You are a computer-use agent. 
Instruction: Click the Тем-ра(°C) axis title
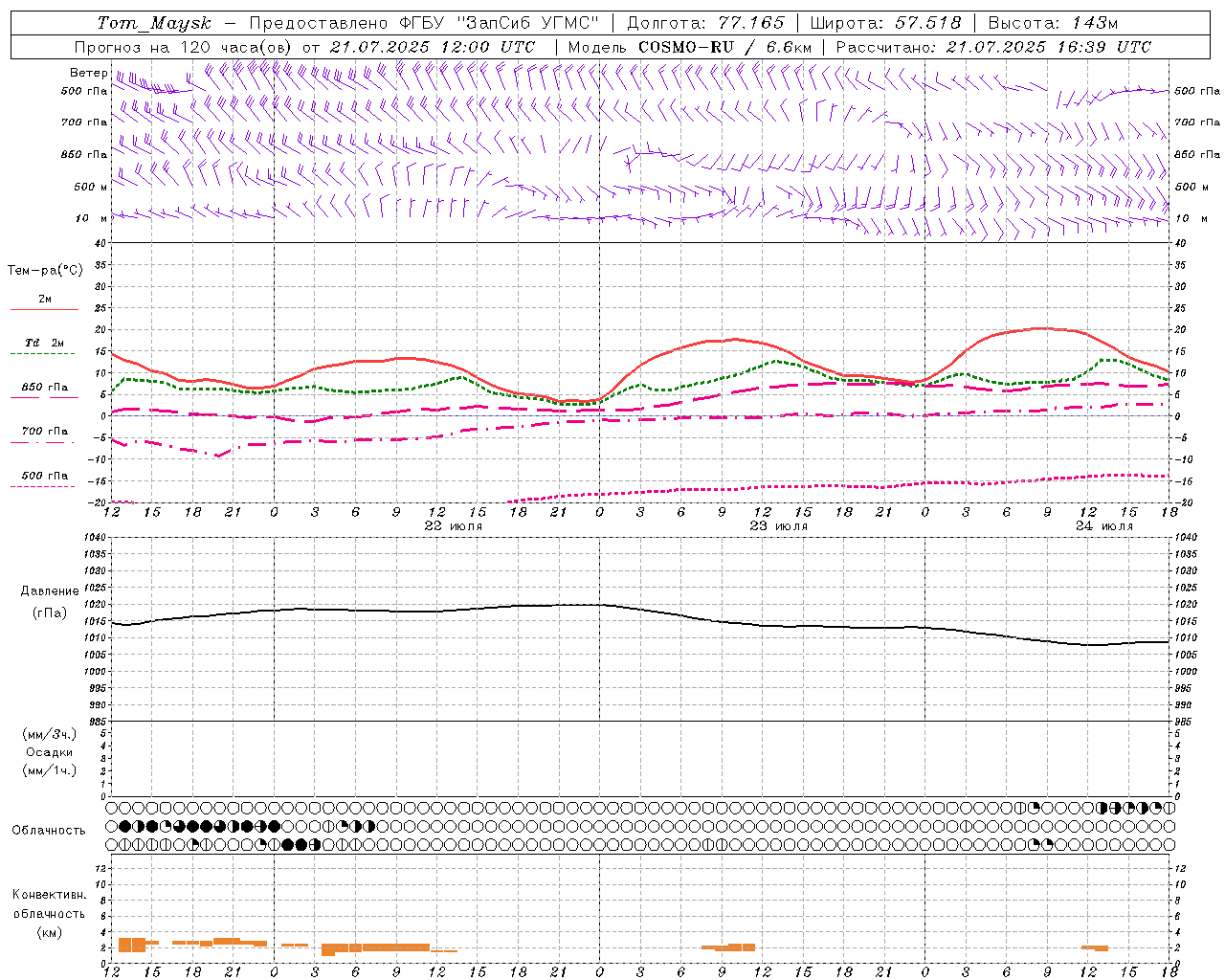coord(45,271)
